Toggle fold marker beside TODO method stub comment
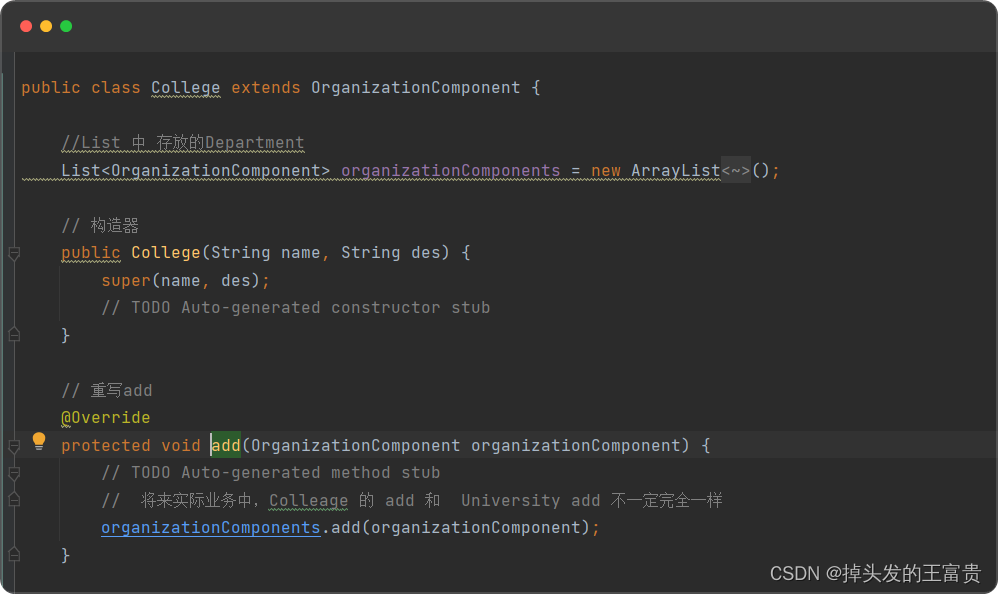998x594 pixels. pyautogui.click(x=14, y=473)
